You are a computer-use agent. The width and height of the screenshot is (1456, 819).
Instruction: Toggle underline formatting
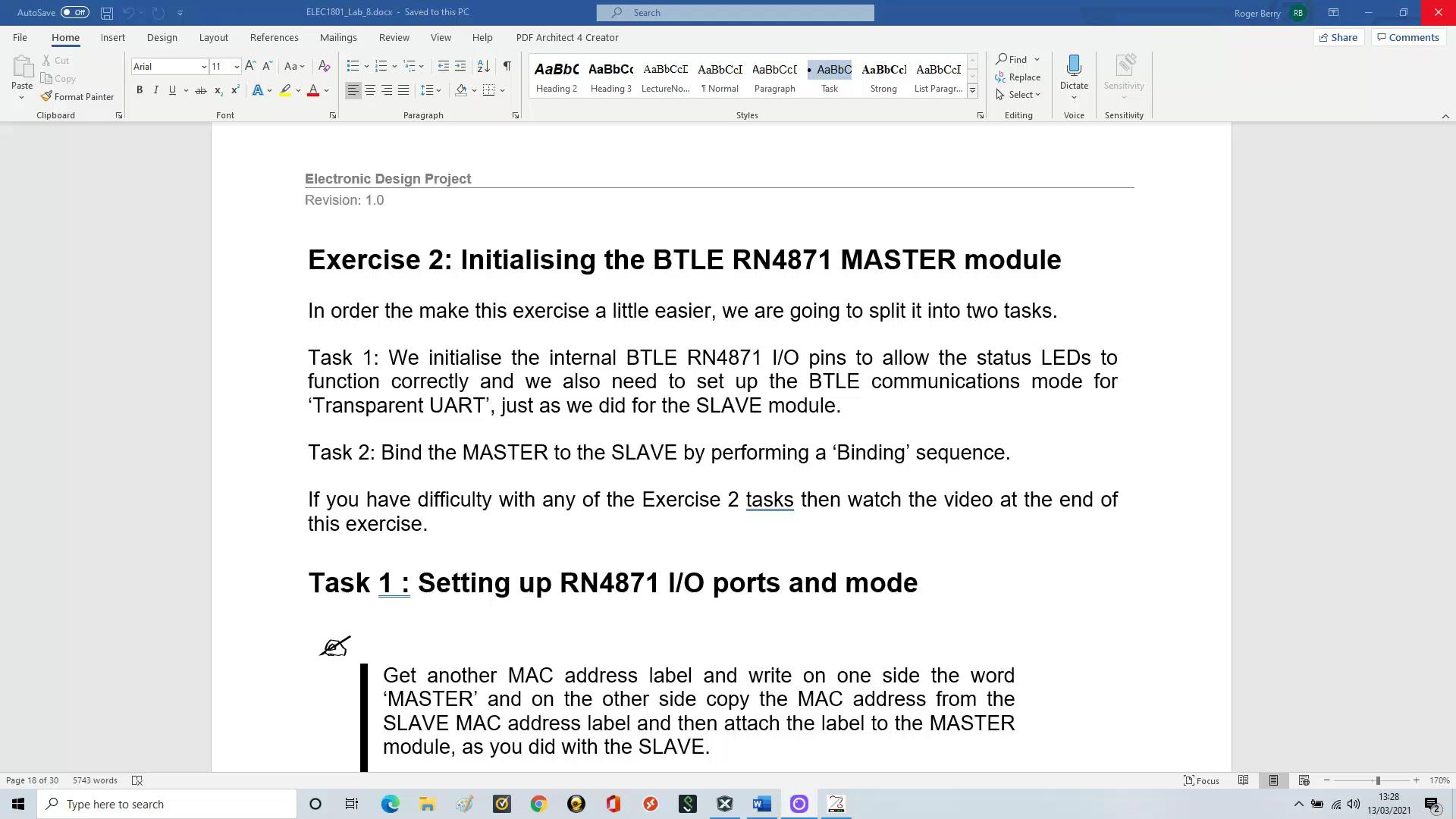coord(172,89)
